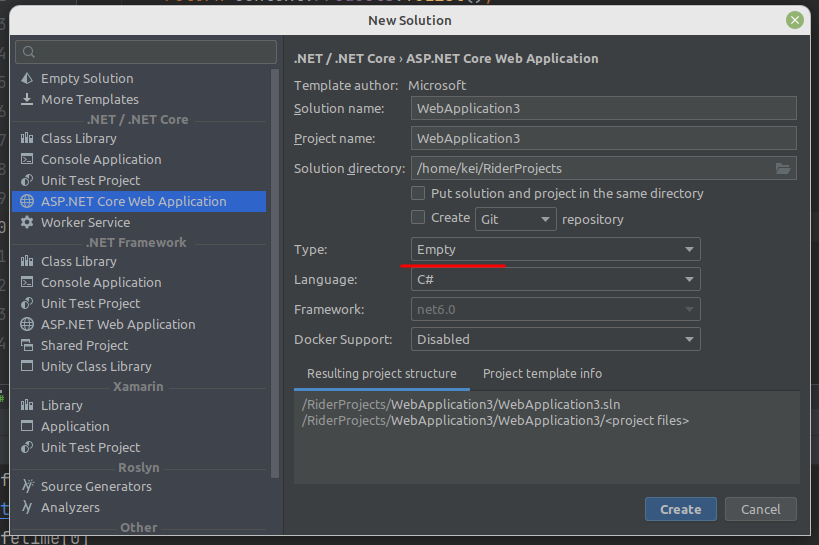Click the Unity Class Library icon

click(x=27, y=366)
